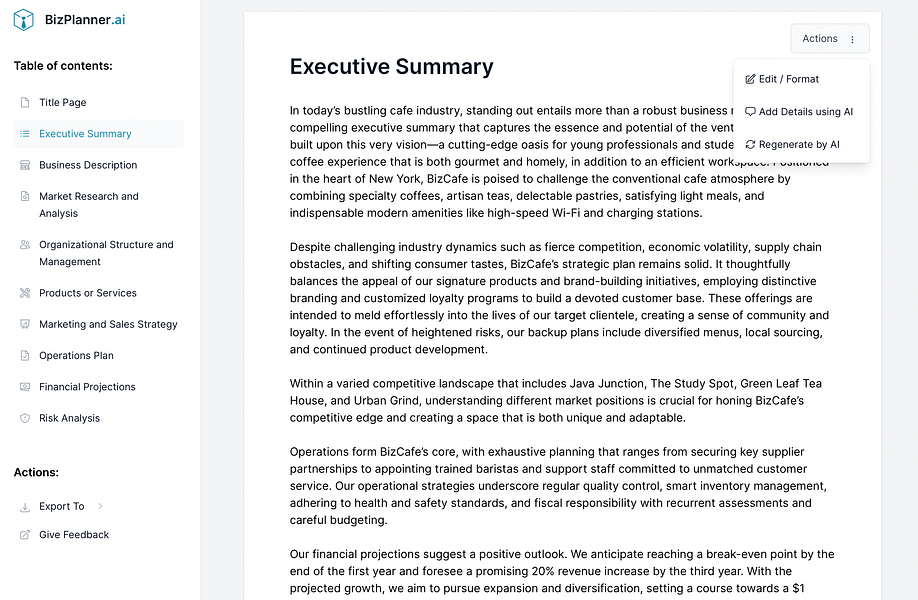
Task: Click the Market Research and Analysis icon
Action: (25, 196)
